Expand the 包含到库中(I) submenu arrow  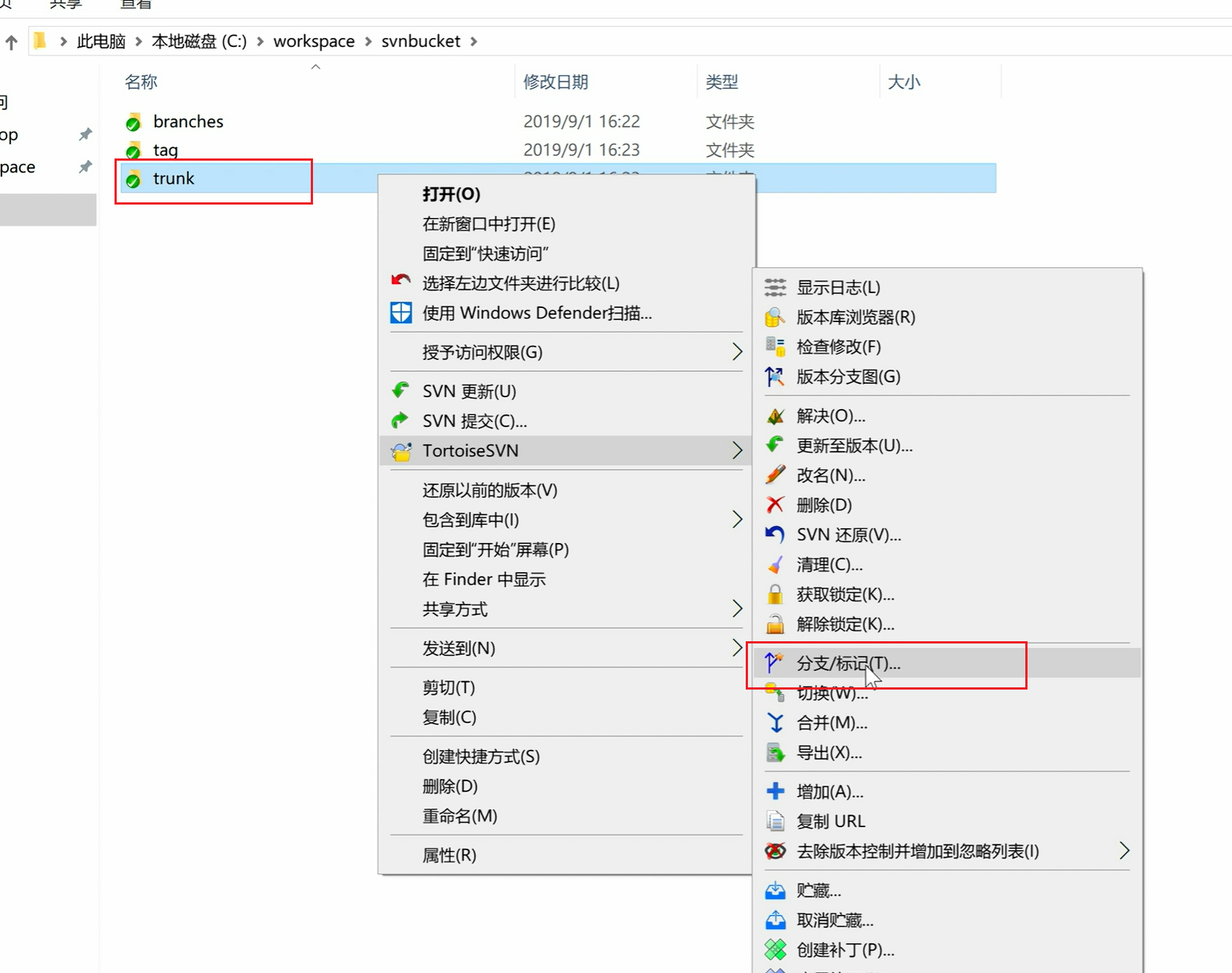[737, 519]
